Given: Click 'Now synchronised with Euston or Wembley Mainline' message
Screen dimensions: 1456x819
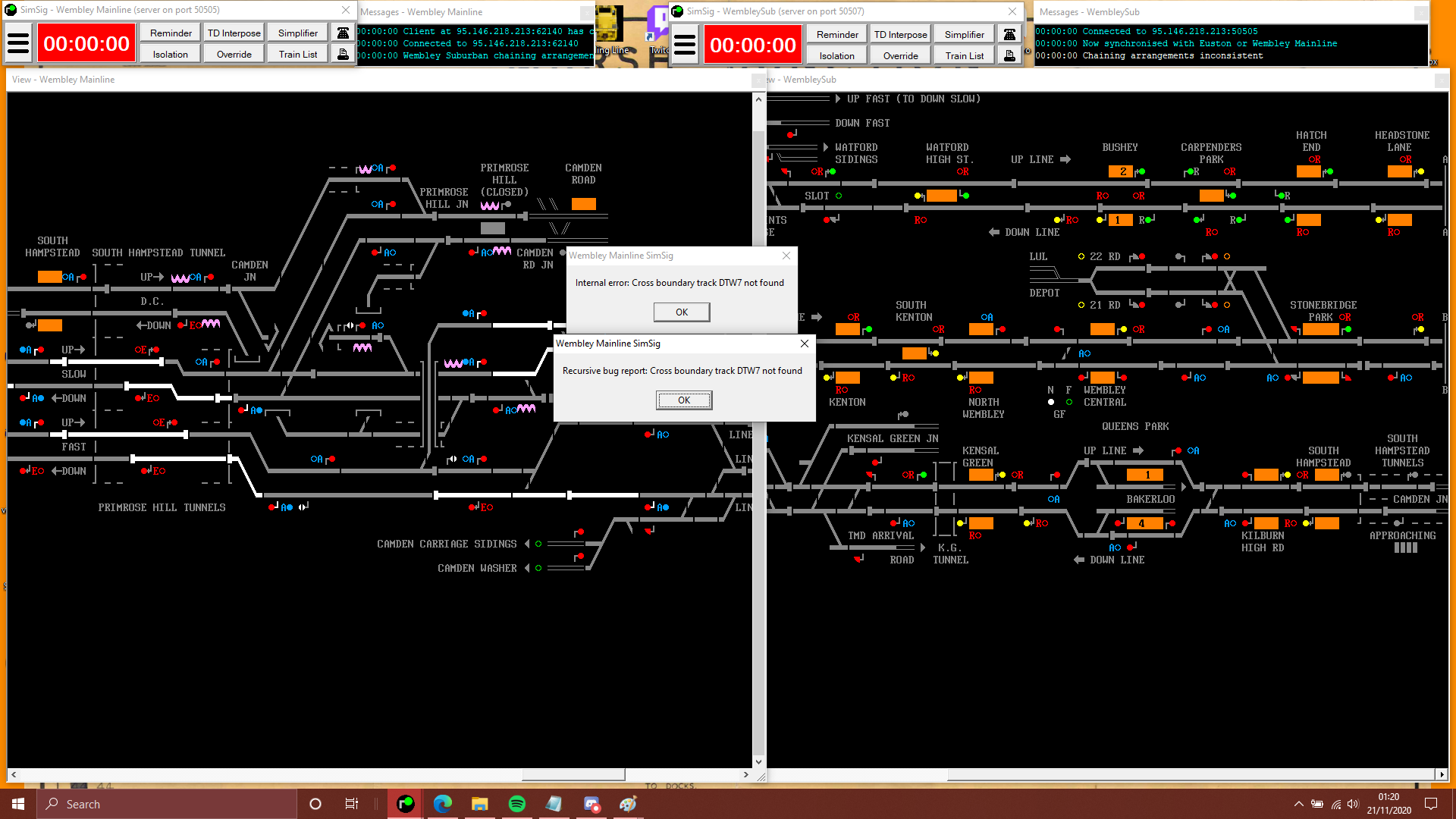Looking at the screenshot, I should [1187, 43].
